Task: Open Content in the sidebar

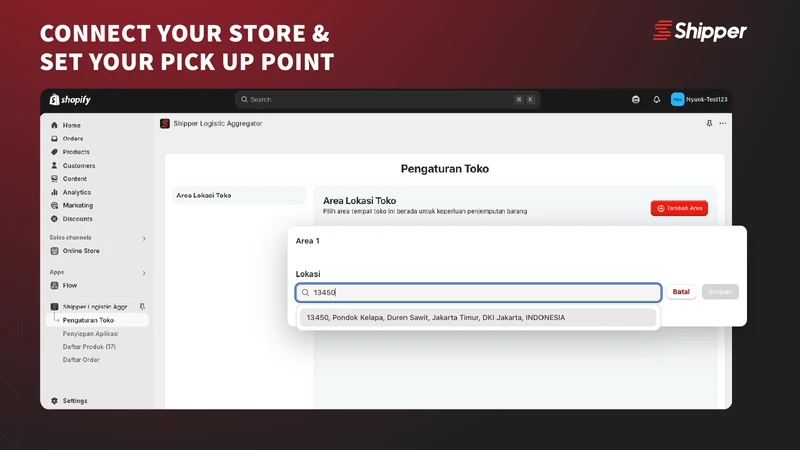Action: click(x=74, y=179)
